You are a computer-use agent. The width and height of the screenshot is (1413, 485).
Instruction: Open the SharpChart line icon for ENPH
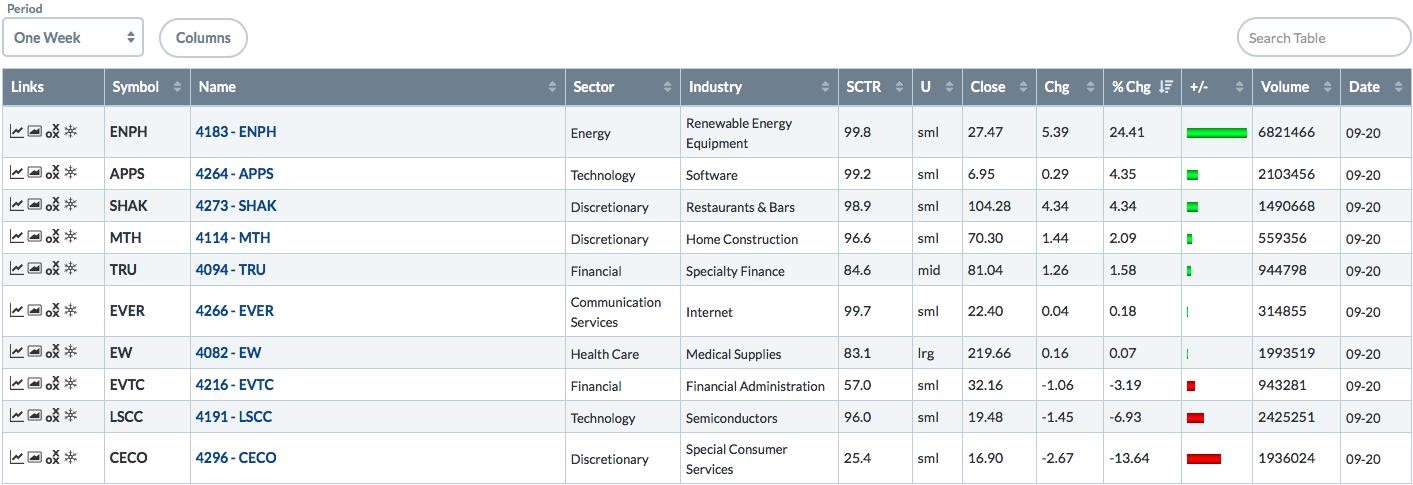17,131
